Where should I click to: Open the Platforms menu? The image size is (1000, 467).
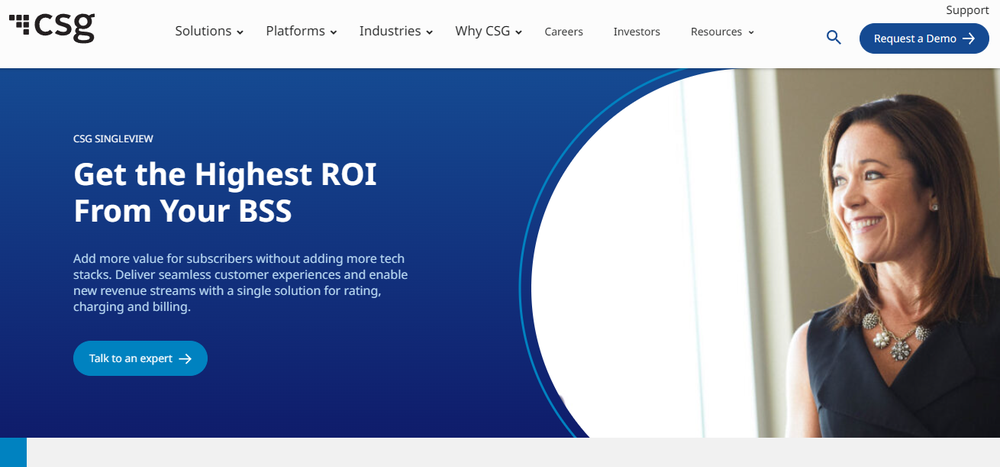point(295,31)
